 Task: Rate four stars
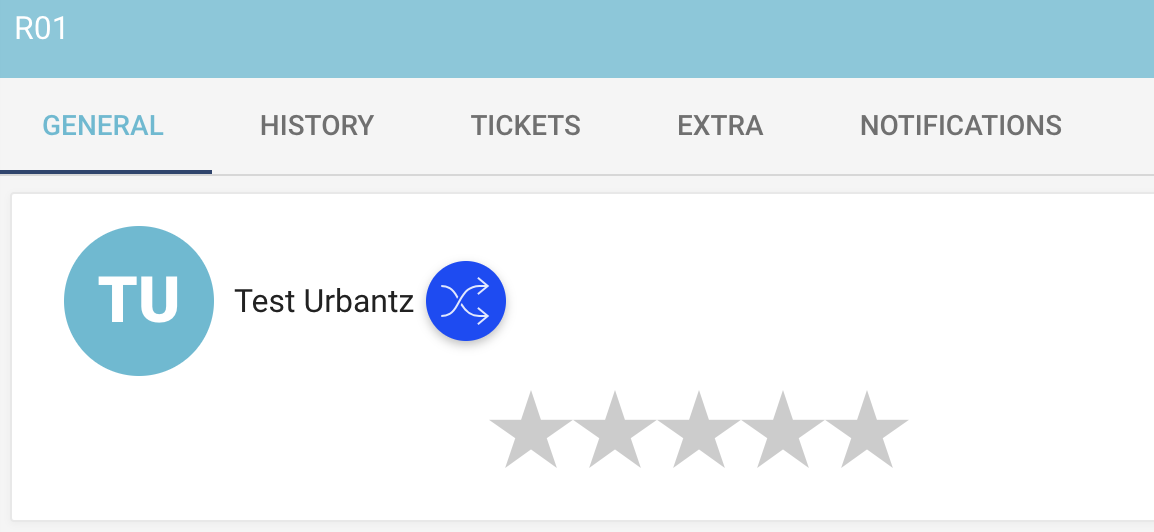coord(782,430)
